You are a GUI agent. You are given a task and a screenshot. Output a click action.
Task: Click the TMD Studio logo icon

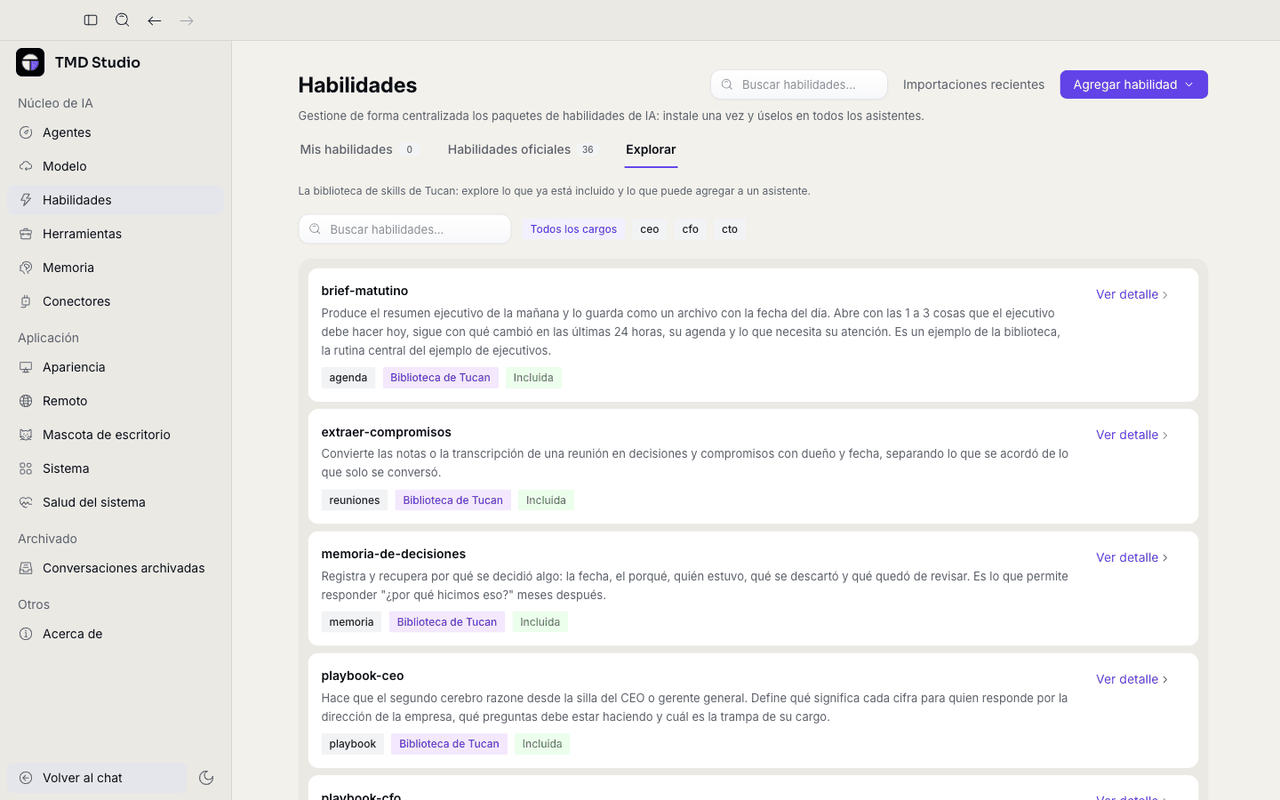[30, 62]
